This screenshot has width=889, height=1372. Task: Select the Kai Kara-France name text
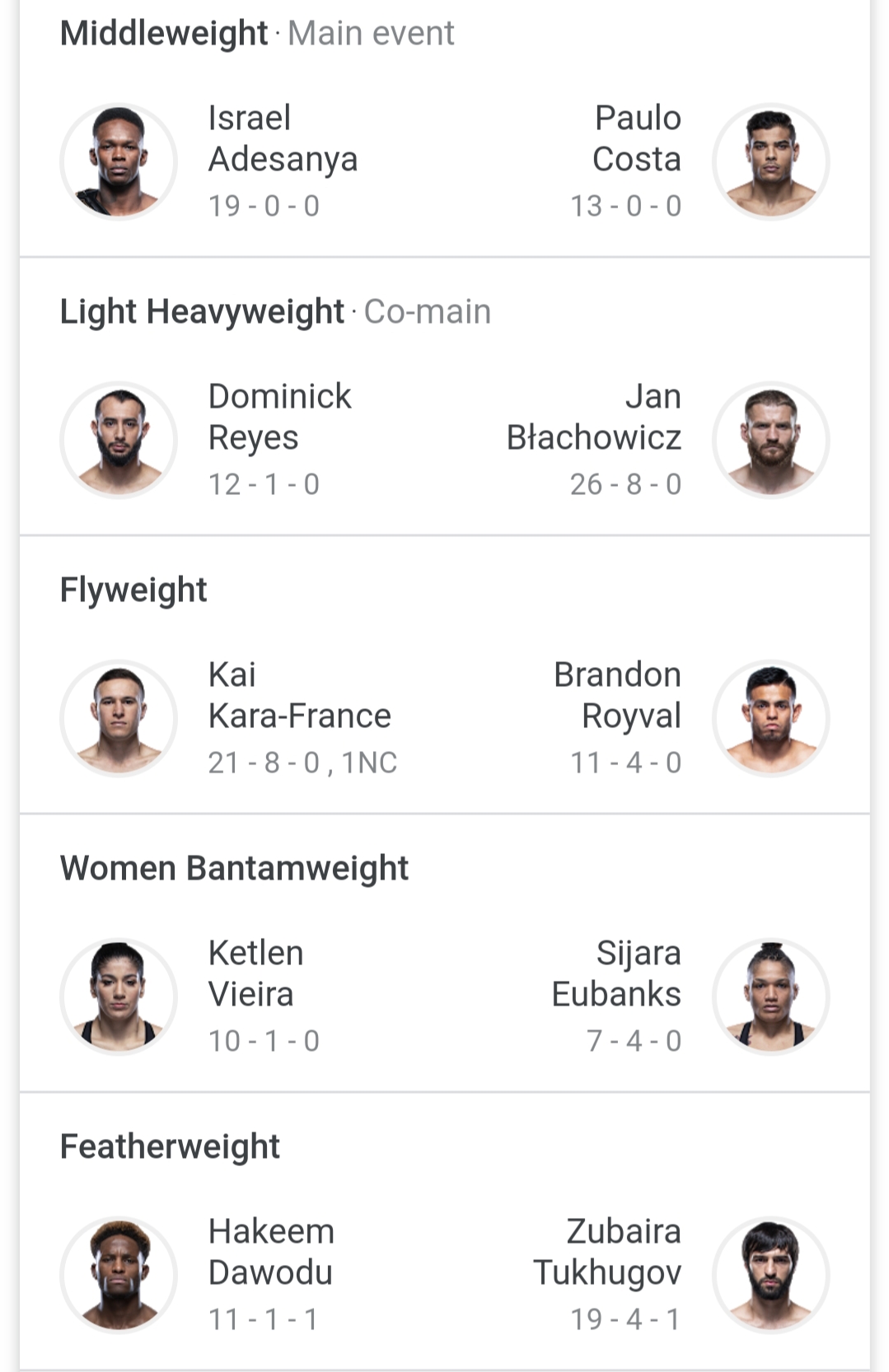click(x=299, y=695)
